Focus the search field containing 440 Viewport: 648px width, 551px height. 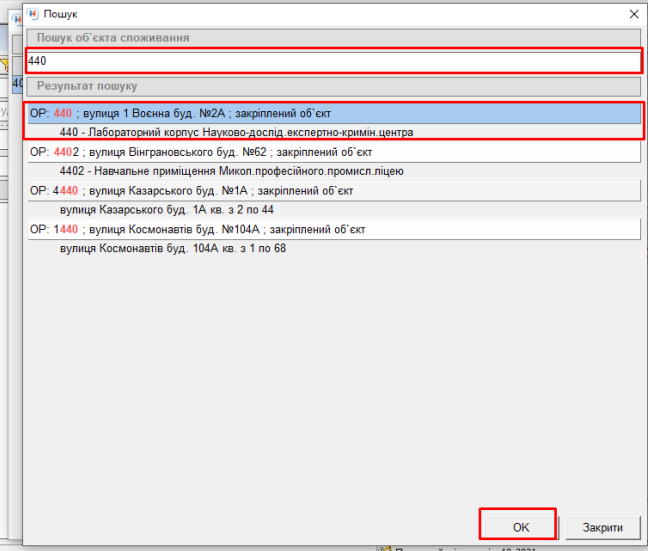332,61
